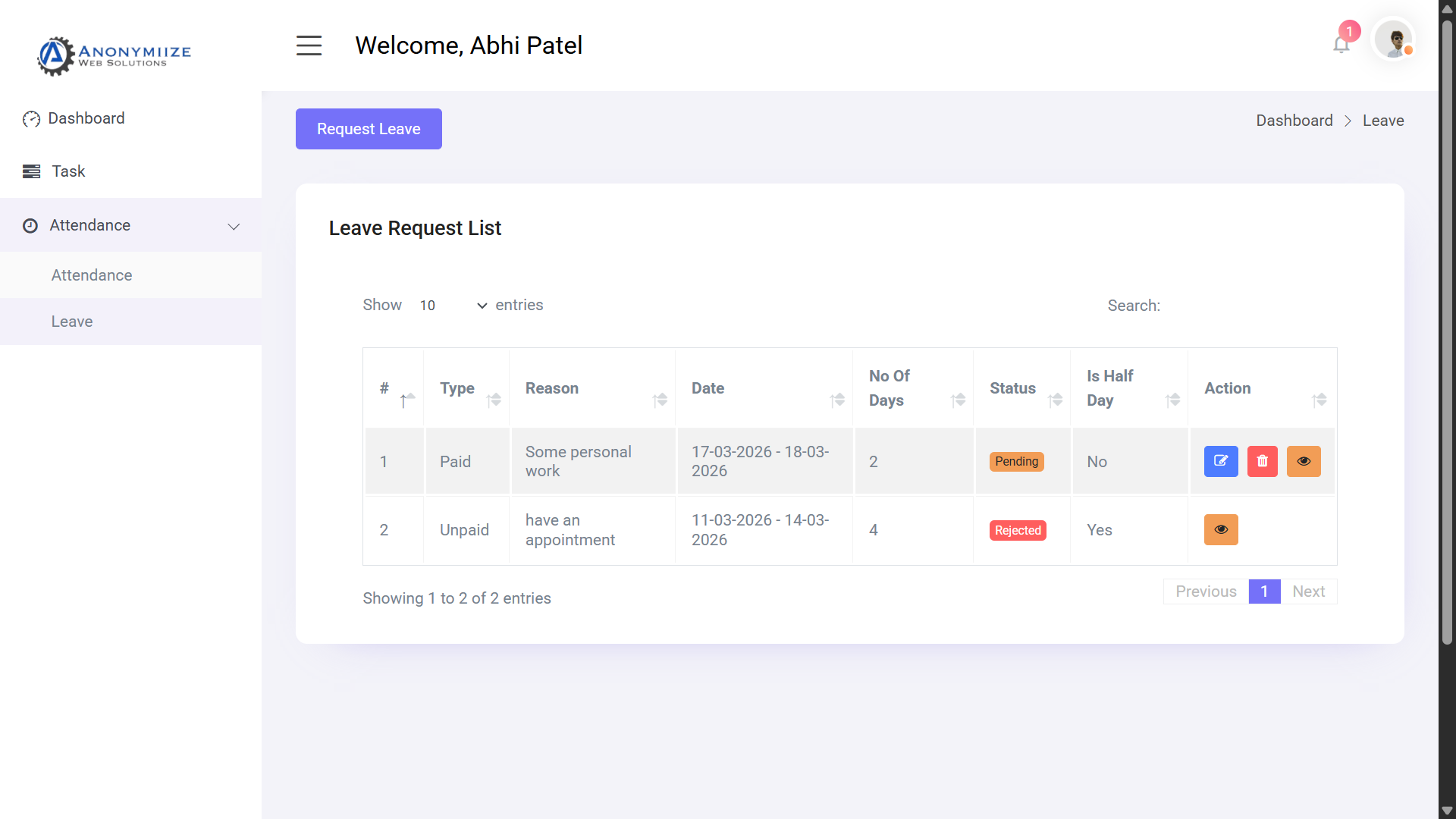Image resolution: width=1456 pixels, height=819 pixels.
Task: Click the 'Welcome, Abhi Patel' heading
Action: point(469,45)
